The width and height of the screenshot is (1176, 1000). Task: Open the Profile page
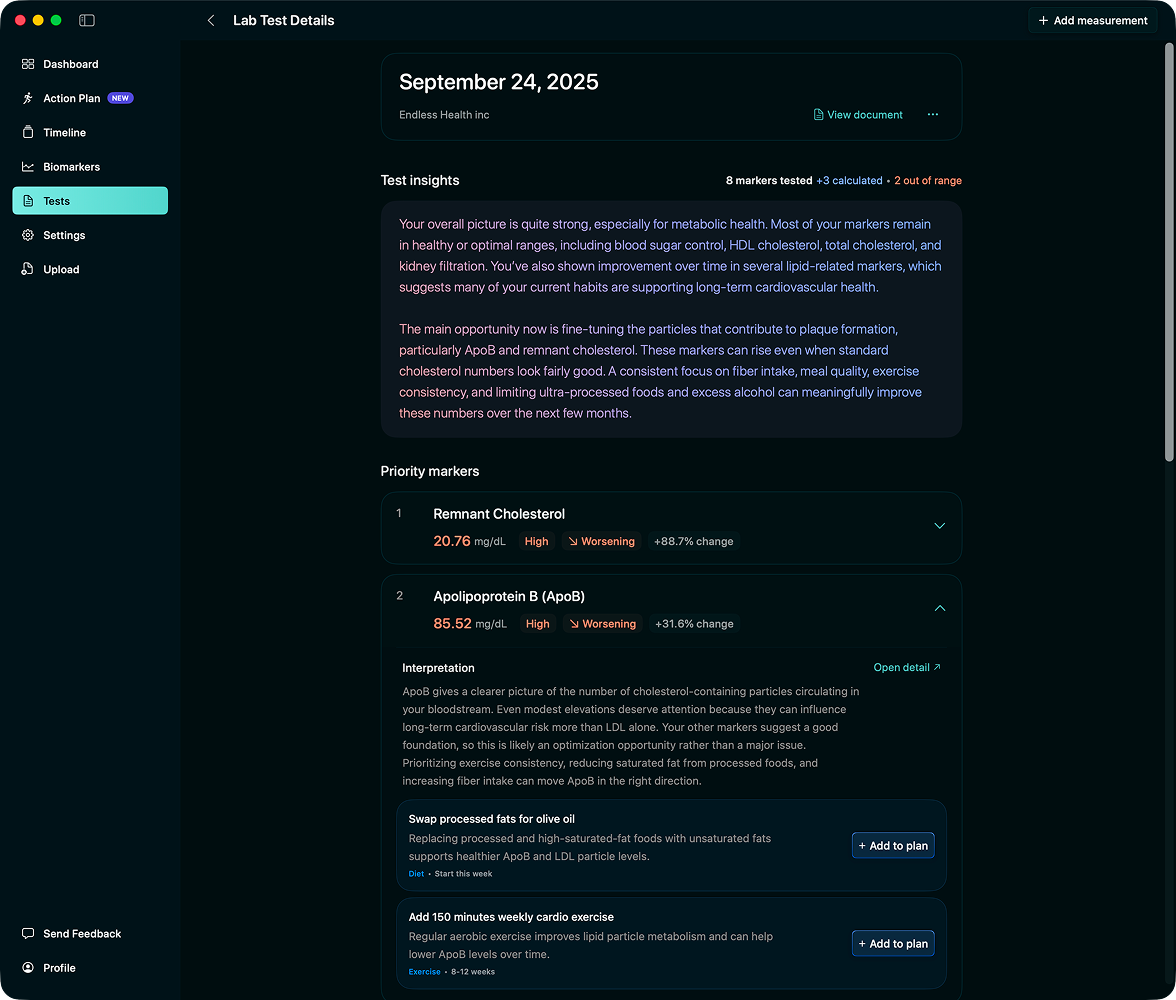90,968
